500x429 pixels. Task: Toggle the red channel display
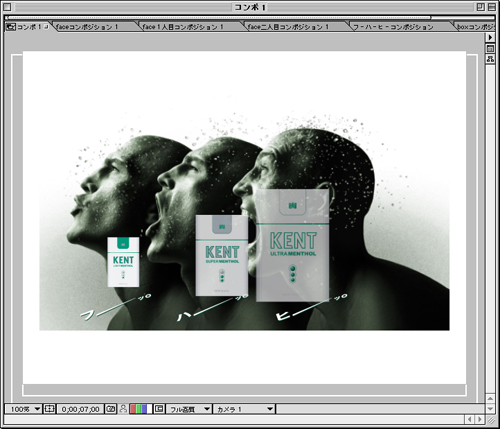[x=132, y=409]
